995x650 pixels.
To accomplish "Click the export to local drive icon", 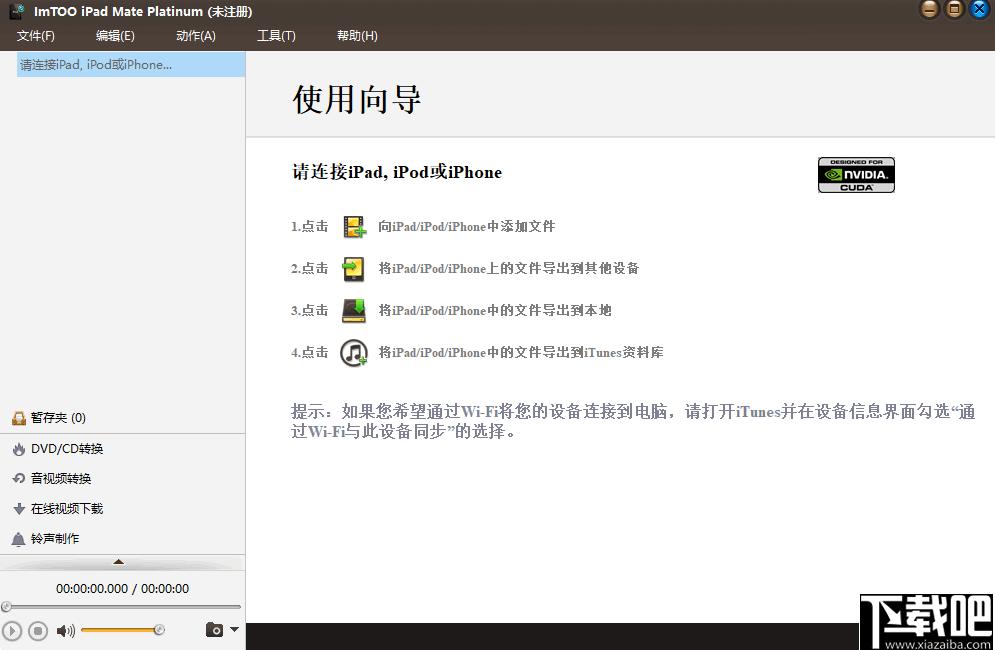I will pyautogui.click(x=353, y=310).
